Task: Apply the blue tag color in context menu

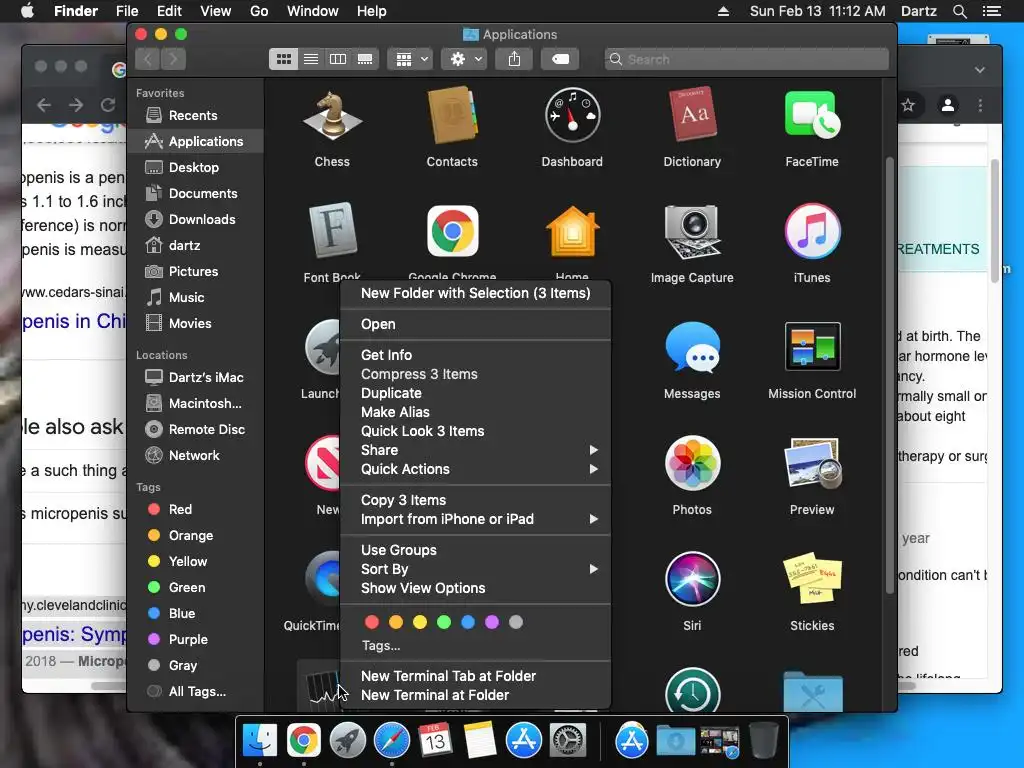Action: click(x=468, y=622)
